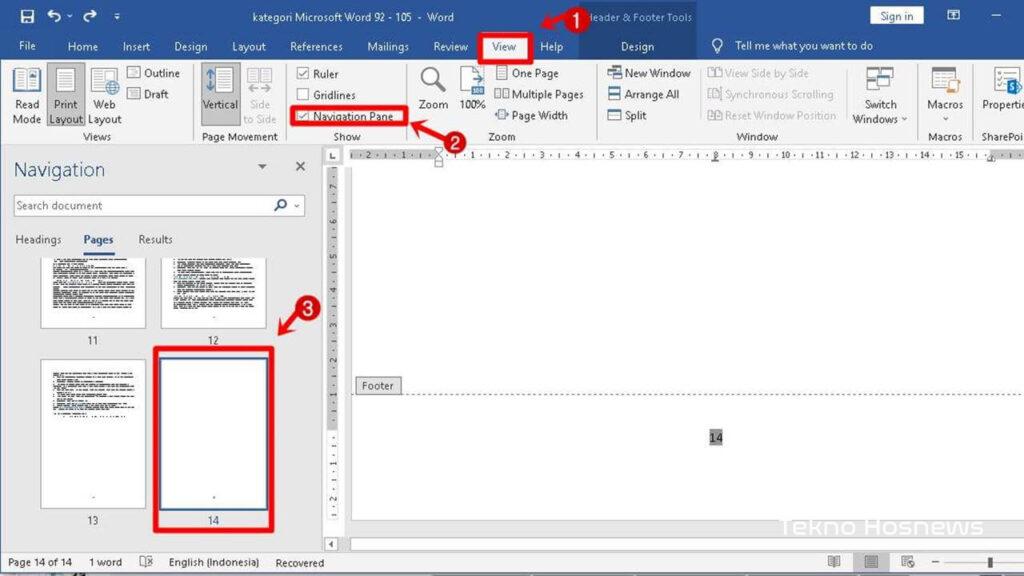This screenshot has height=576, width=1024.
Task: Click the Save icon in title bar
Action: 27,16
